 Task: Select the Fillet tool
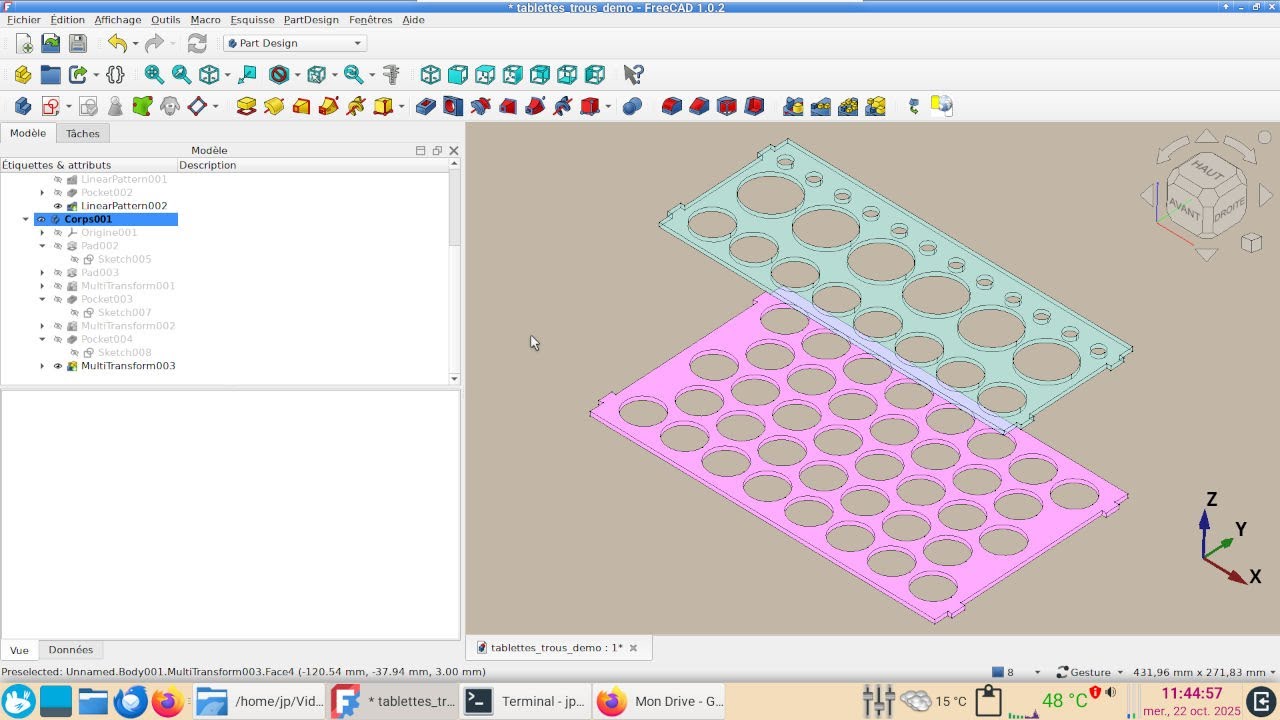click(672, 106)
